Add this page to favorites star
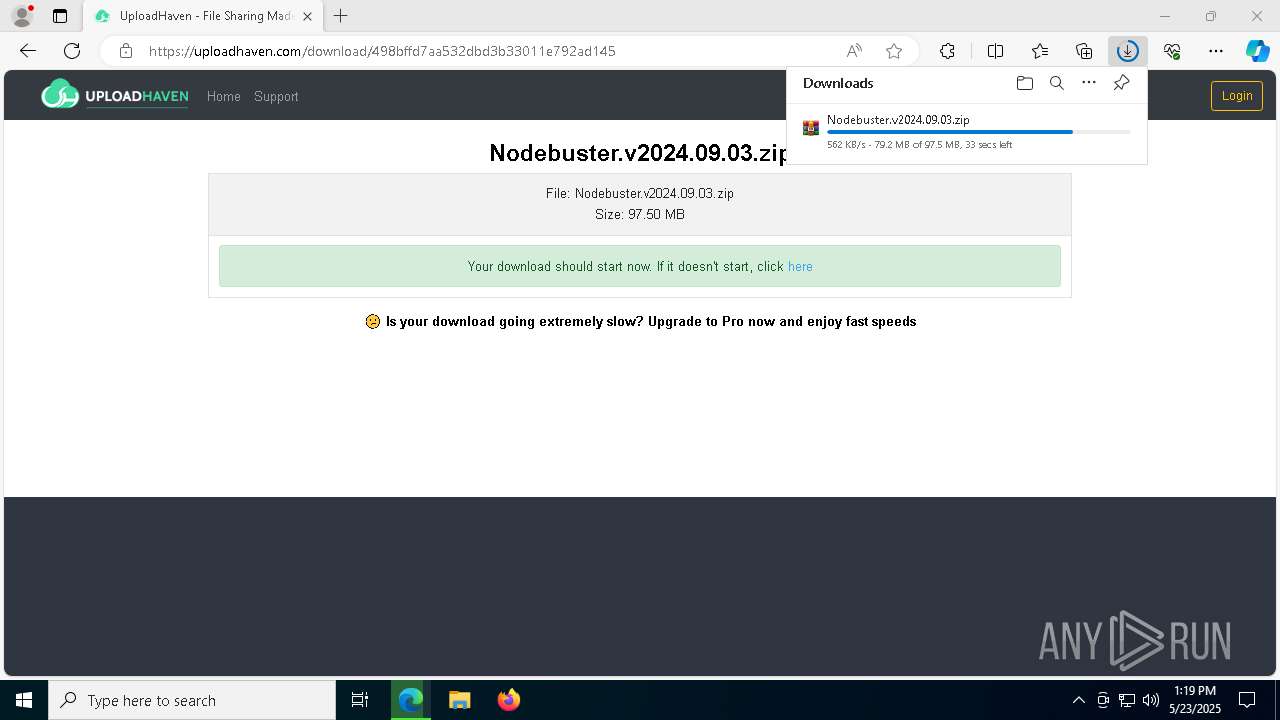The image size is (1280, 720). coord(894,51)
